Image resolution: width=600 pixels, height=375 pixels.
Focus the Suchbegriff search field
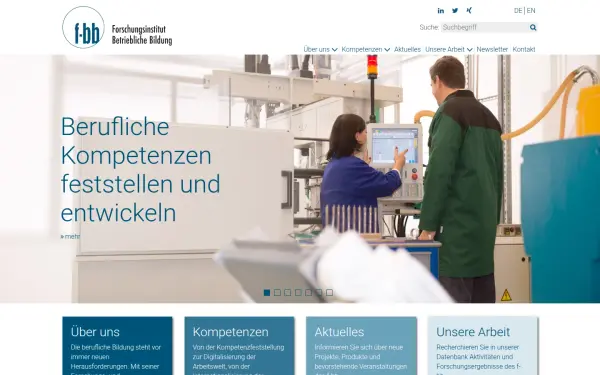(x=485, y=27)
